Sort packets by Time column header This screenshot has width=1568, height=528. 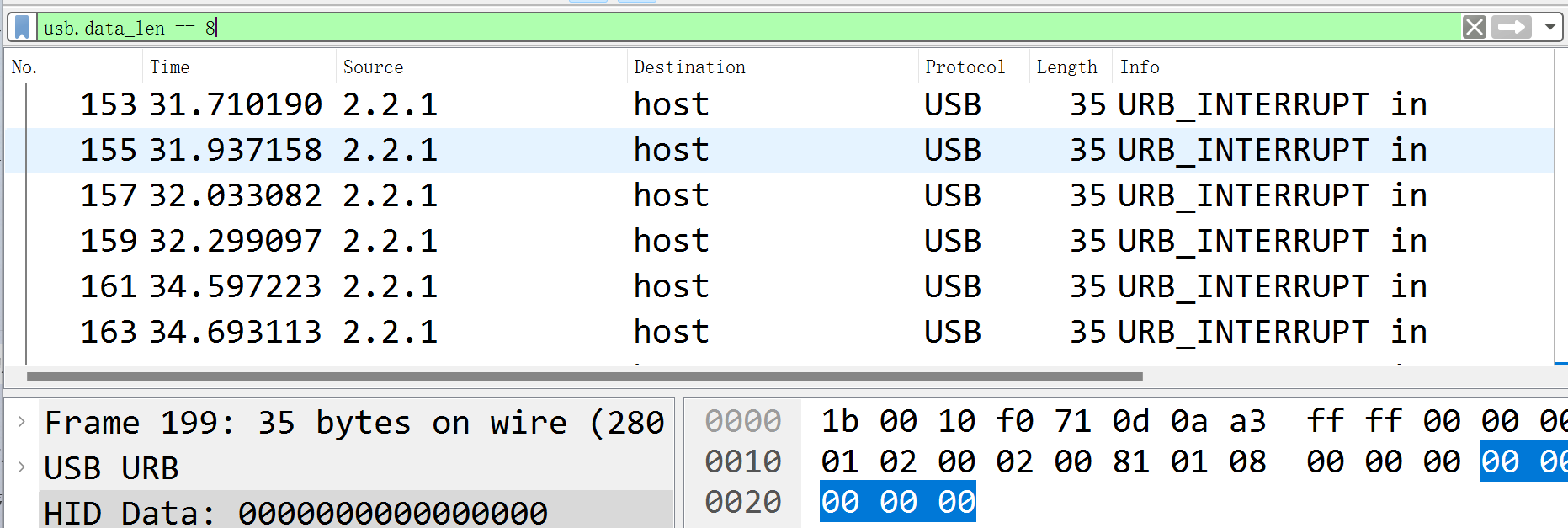click(x=170, y=67)
